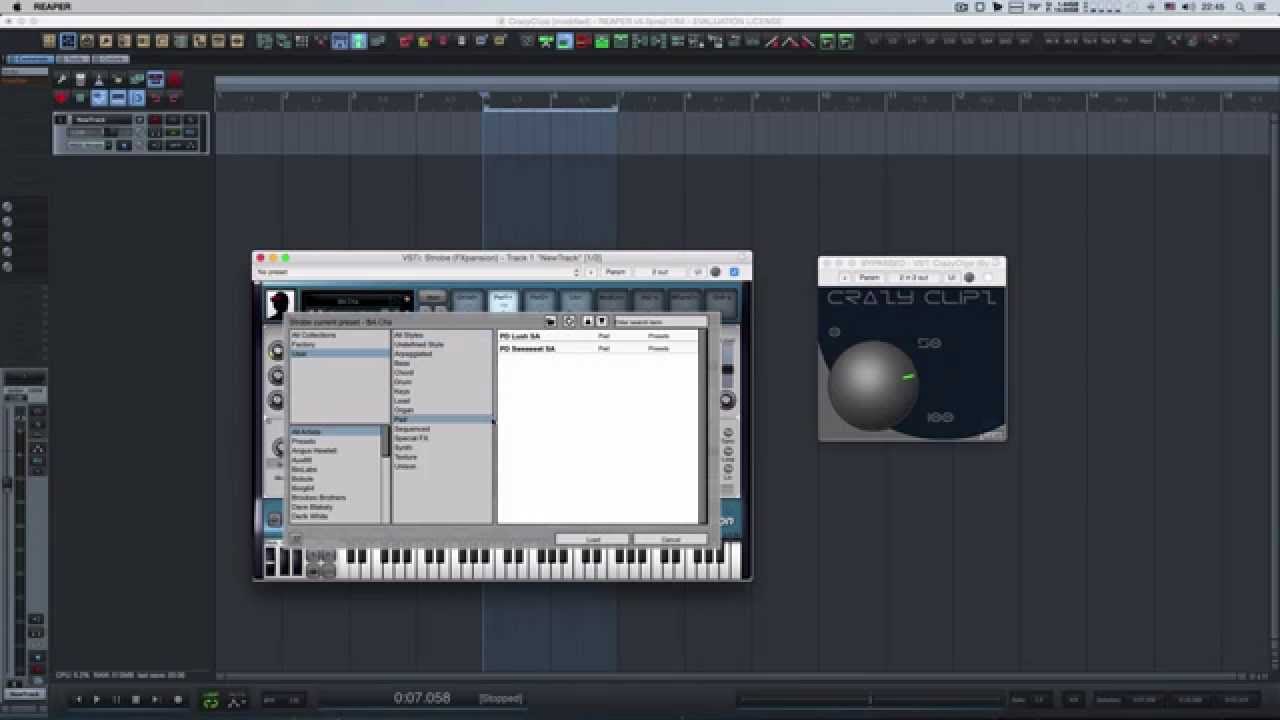The width and height of the screenshot is (1280, 720).
Task: Click 2 in 2 out button in CrazyClipz window
Action: coord(914,277)
